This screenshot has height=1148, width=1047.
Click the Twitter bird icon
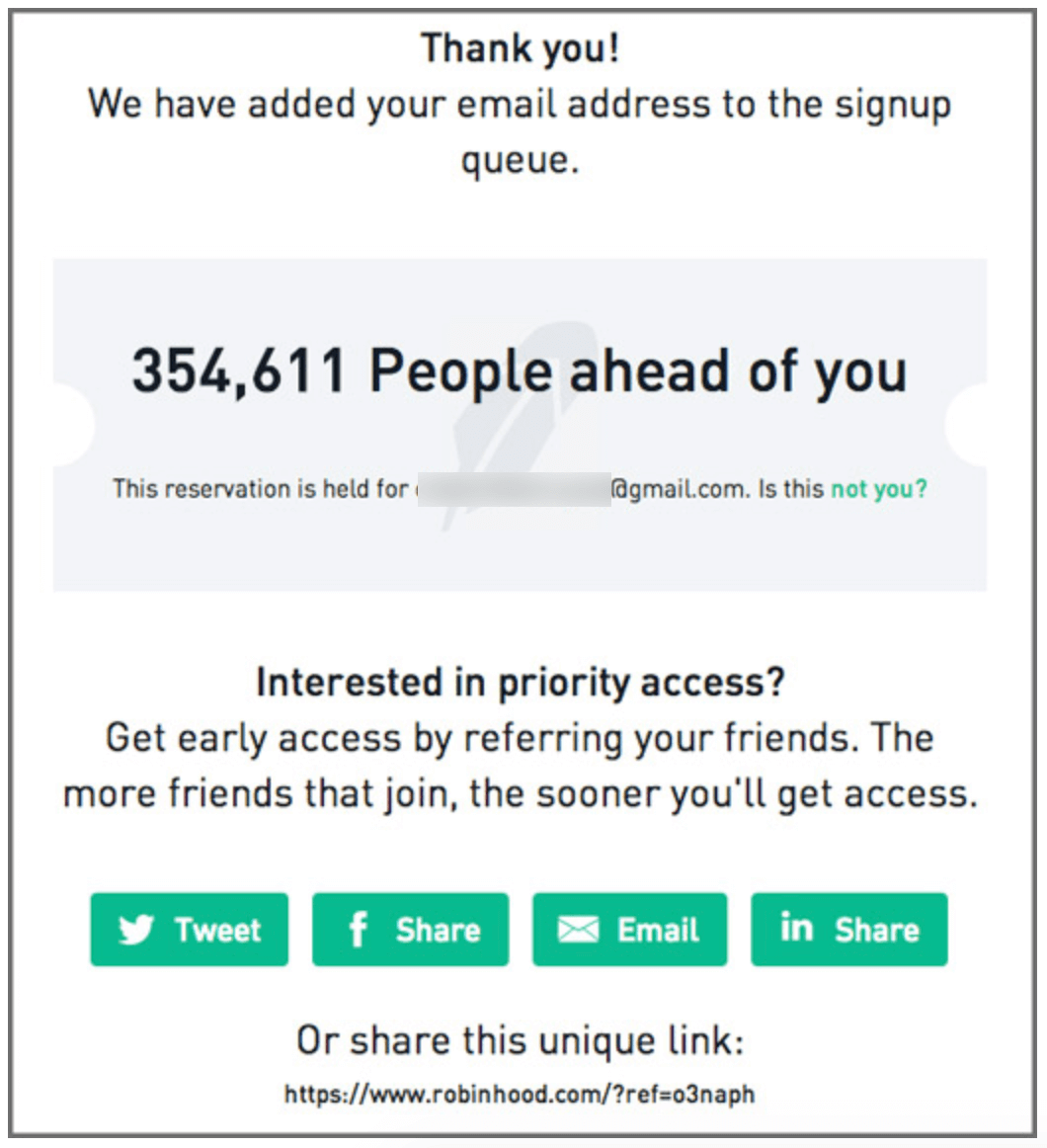tap(136, 929)
